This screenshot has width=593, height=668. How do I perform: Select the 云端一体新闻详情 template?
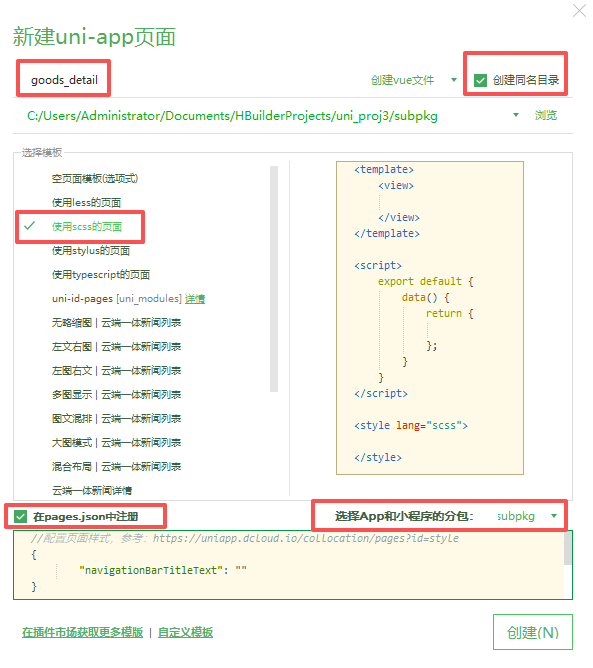click(x=92, y=491)
